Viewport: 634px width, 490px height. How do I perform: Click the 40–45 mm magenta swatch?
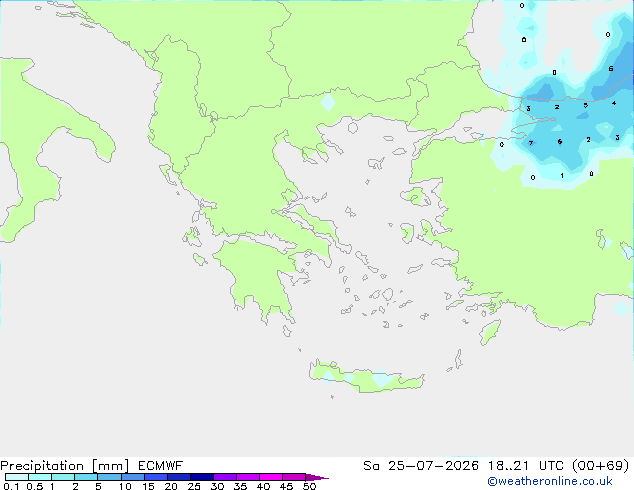[x=271, y=477]
